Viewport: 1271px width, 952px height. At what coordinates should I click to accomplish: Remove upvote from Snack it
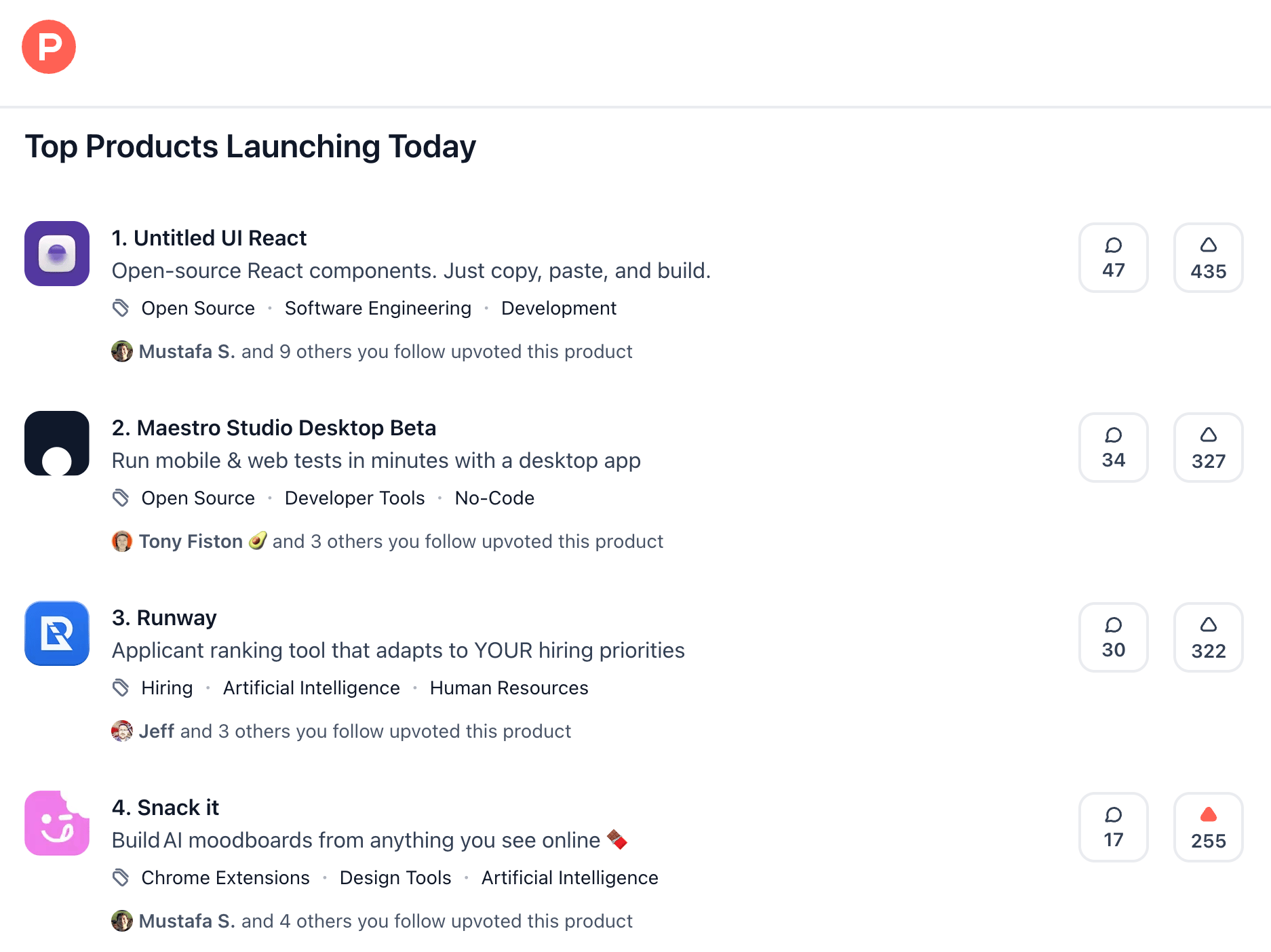[1209, 827]
